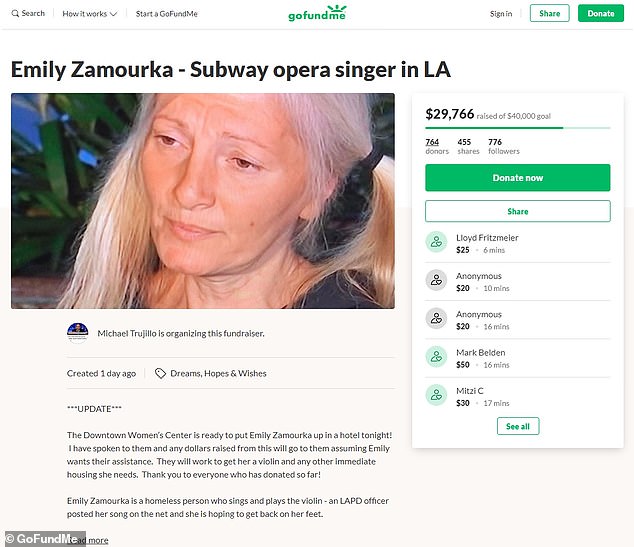Click the header Share button
Viewport: 634px width, 547px height.
(549, 14)
